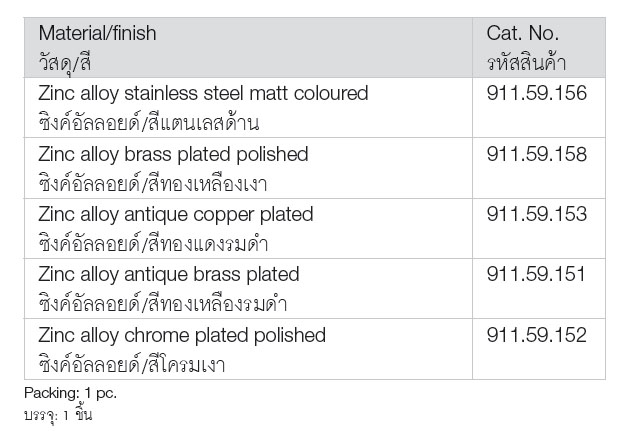Select catalog number 911.59.158
This screenshot has width=618, height=441.
click(536, 154)
